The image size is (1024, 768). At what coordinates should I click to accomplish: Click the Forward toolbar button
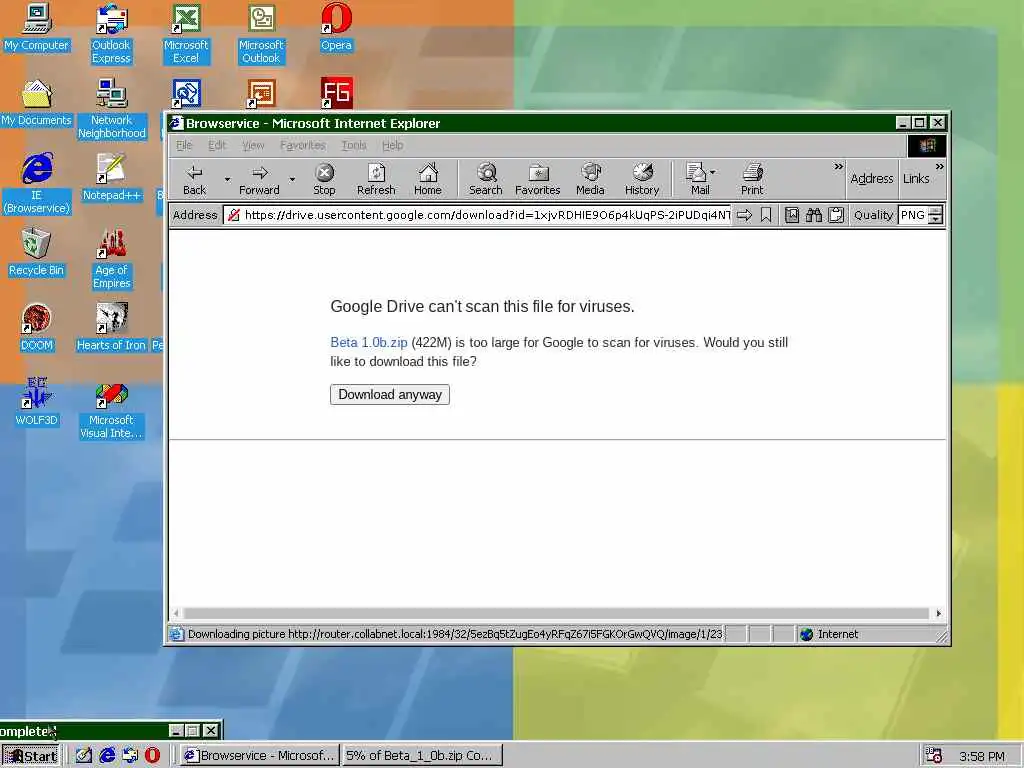[259, 179]
